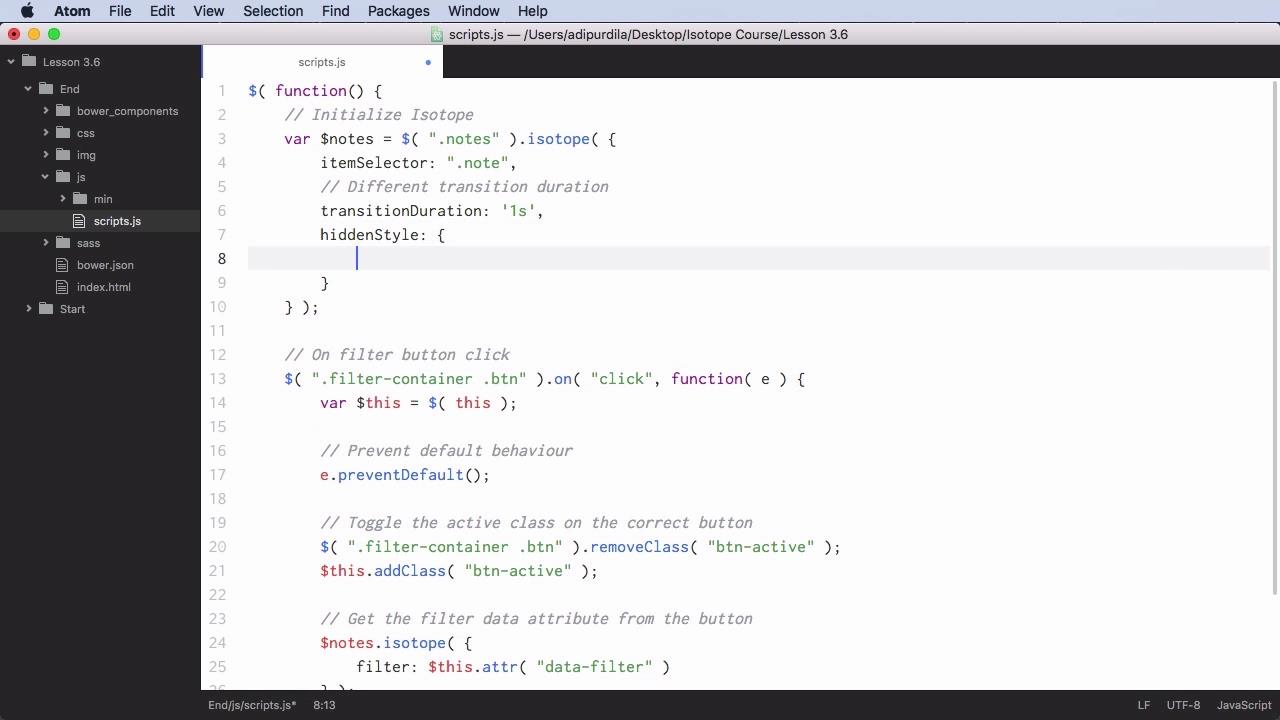Click 'removeClass' on line 20
This screenshot has width=1280, height=720.
tap(639, 547)
